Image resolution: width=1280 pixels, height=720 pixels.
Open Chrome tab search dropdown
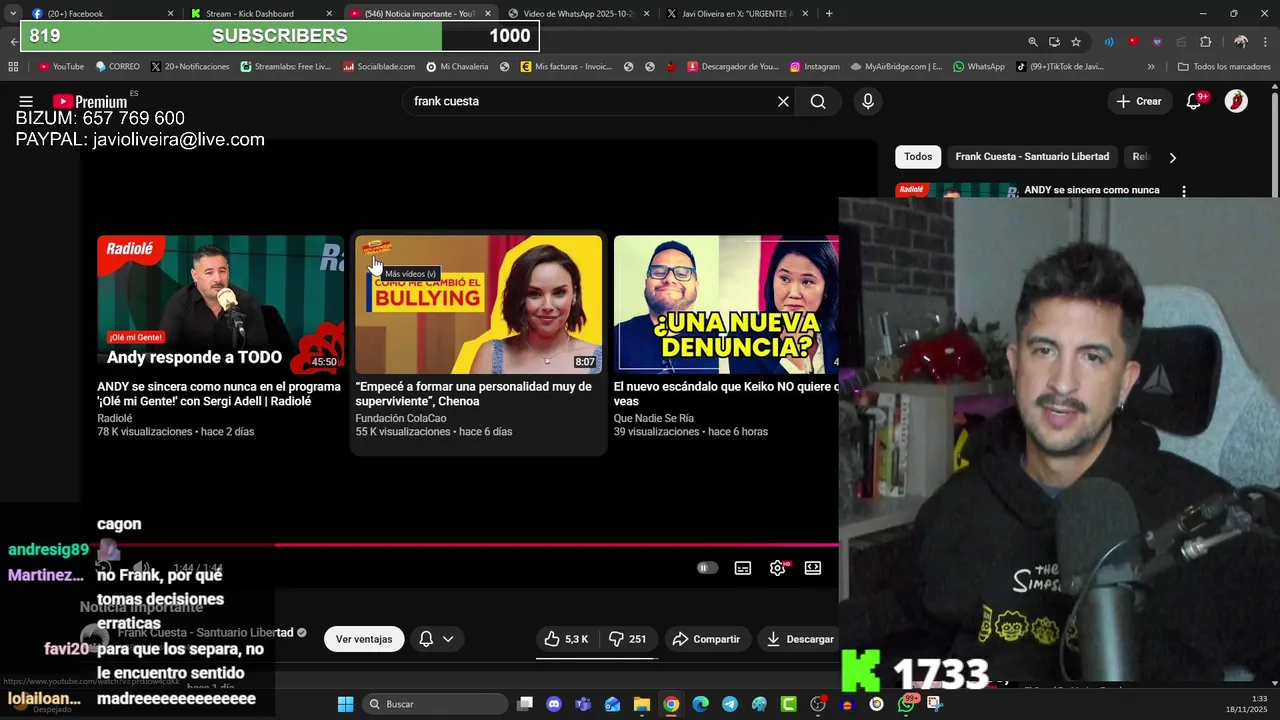pyautogui.click(x=12, y=14)
